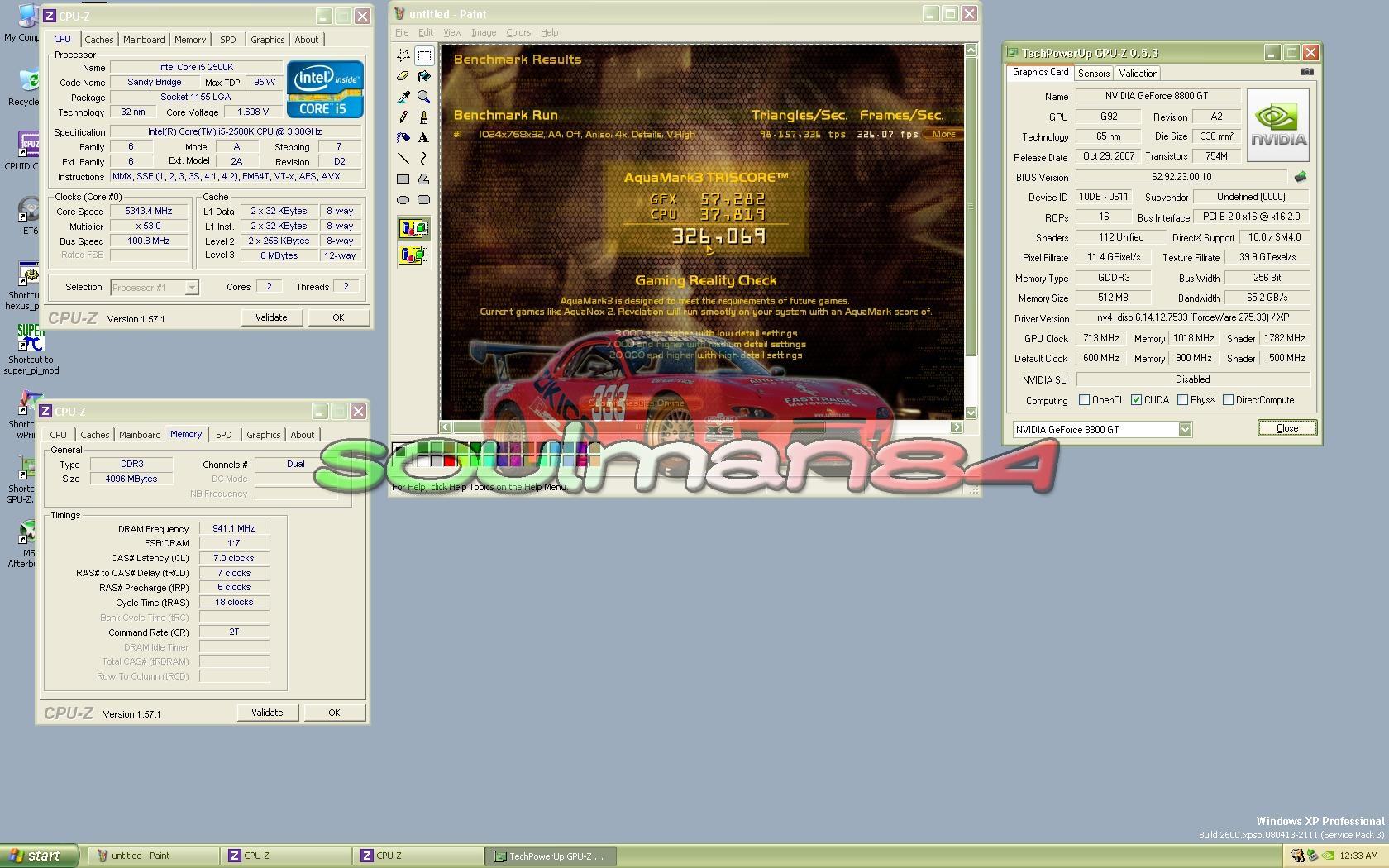Open the super_pi_mod desktop shortcut
Screen dimensions: 1389x868
pos(31,347)
